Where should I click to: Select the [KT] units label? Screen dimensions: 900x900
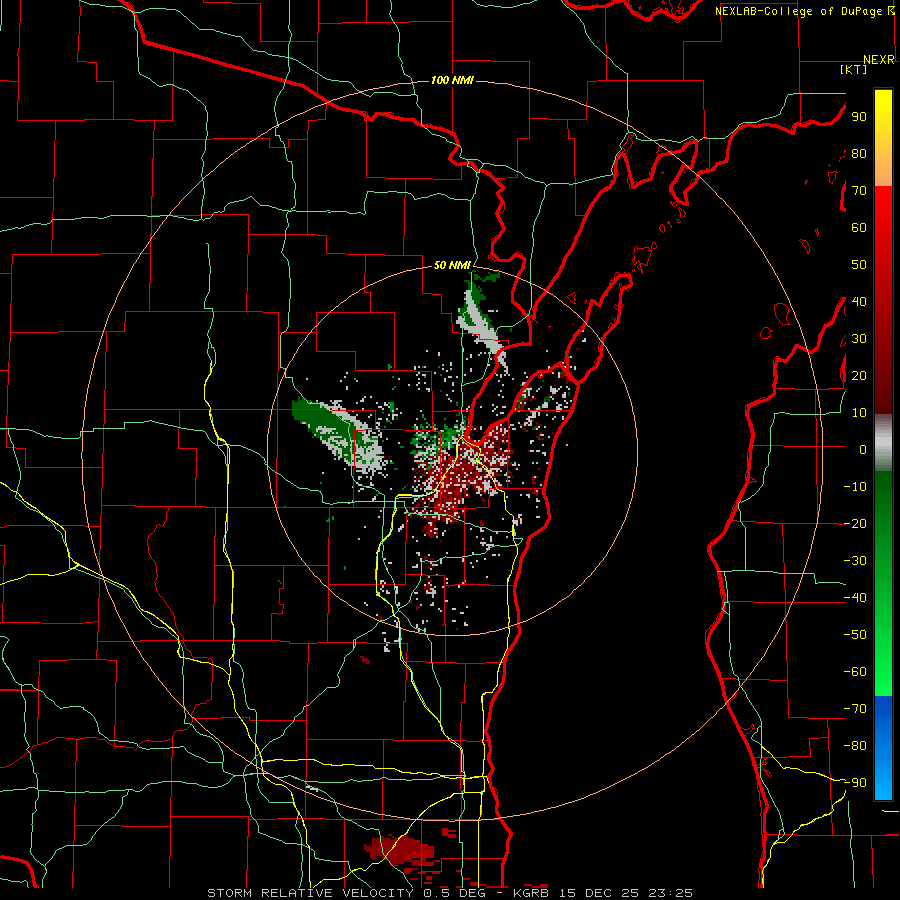click(x=854, y=69)
